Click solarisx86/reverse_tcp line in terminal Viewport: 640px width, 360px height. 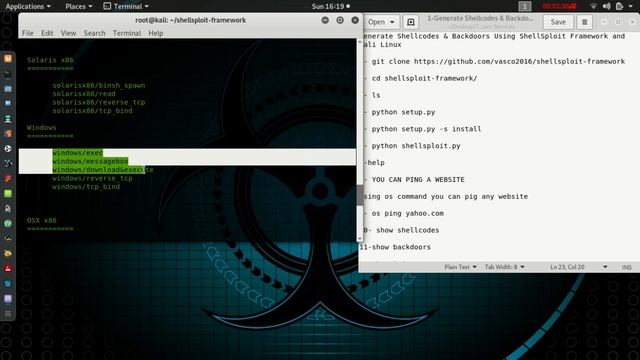98,102
